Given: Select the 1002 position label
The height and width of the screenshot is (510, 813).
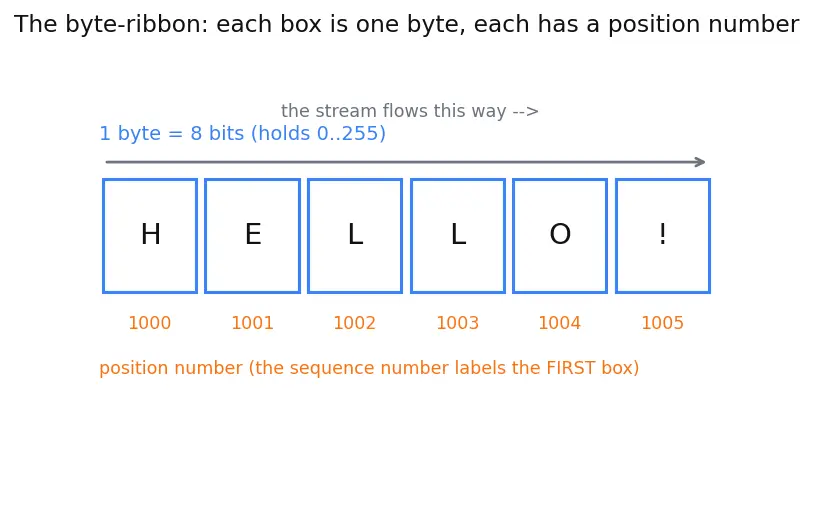Looking at the screenshot, I should pyautogui.click(x=355, y=323).
